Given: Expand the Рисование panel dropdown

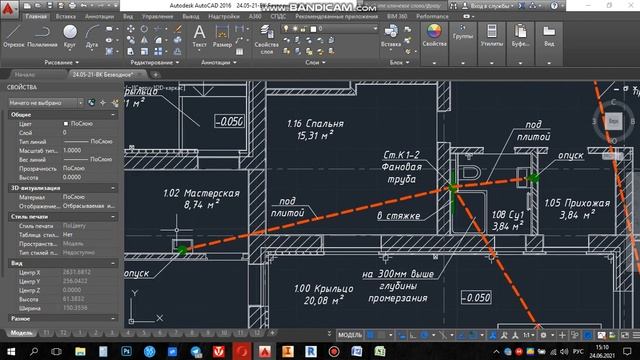Looking at the screenshot, I should tap(62, 62).
